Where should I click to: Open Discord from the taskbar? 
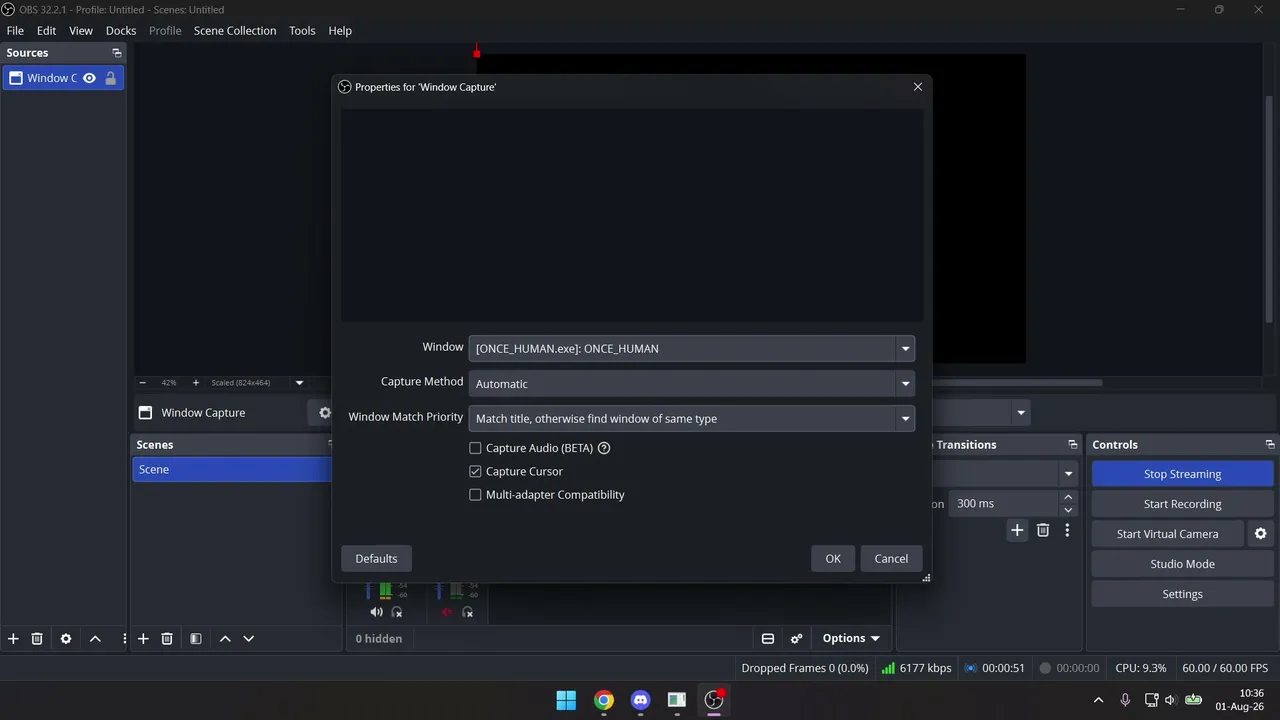point(640,700)
